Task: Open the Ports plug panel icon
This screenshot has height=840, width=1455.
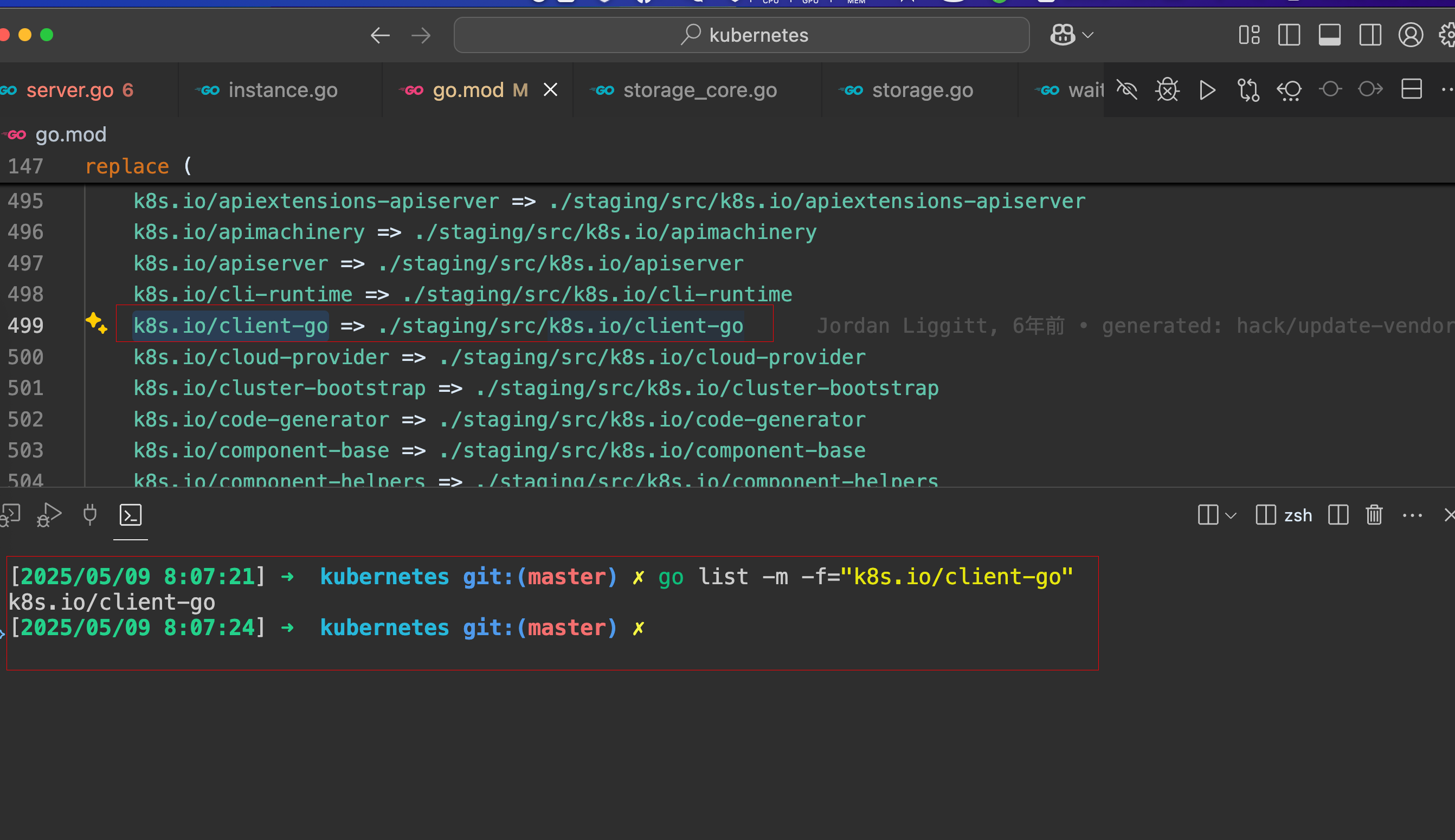Action: pyautogui.click(x=90, y=515)
